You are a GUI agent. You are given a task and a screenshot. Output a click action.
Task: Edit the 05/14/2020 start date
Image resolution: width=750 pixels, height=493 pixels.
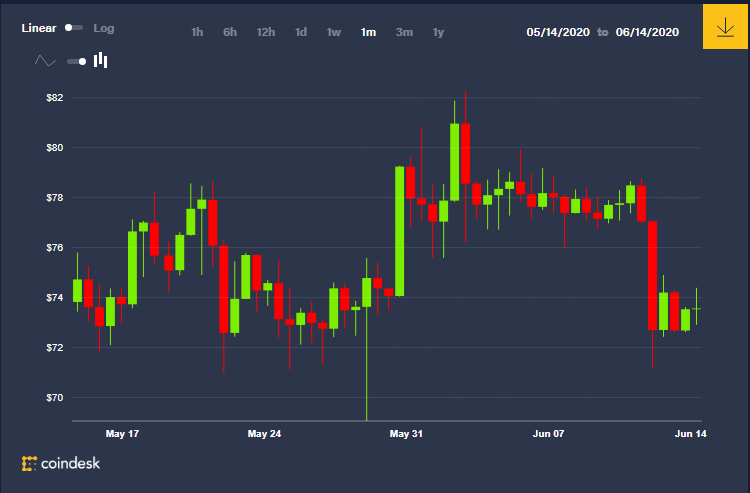(558, 32)
